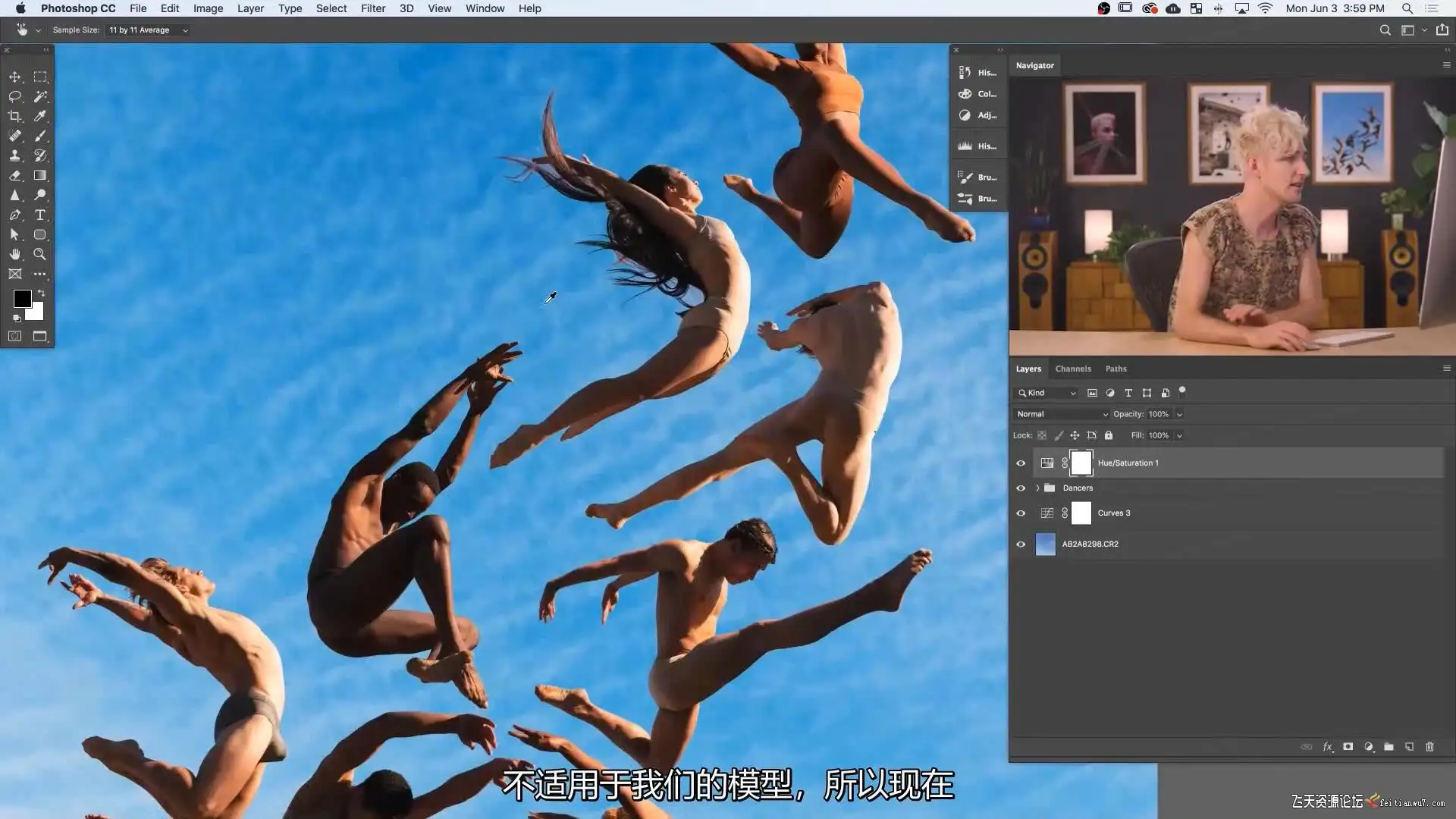Select the Dodge tool
This screenshot has height=819, width=1456.
point(40,195)
